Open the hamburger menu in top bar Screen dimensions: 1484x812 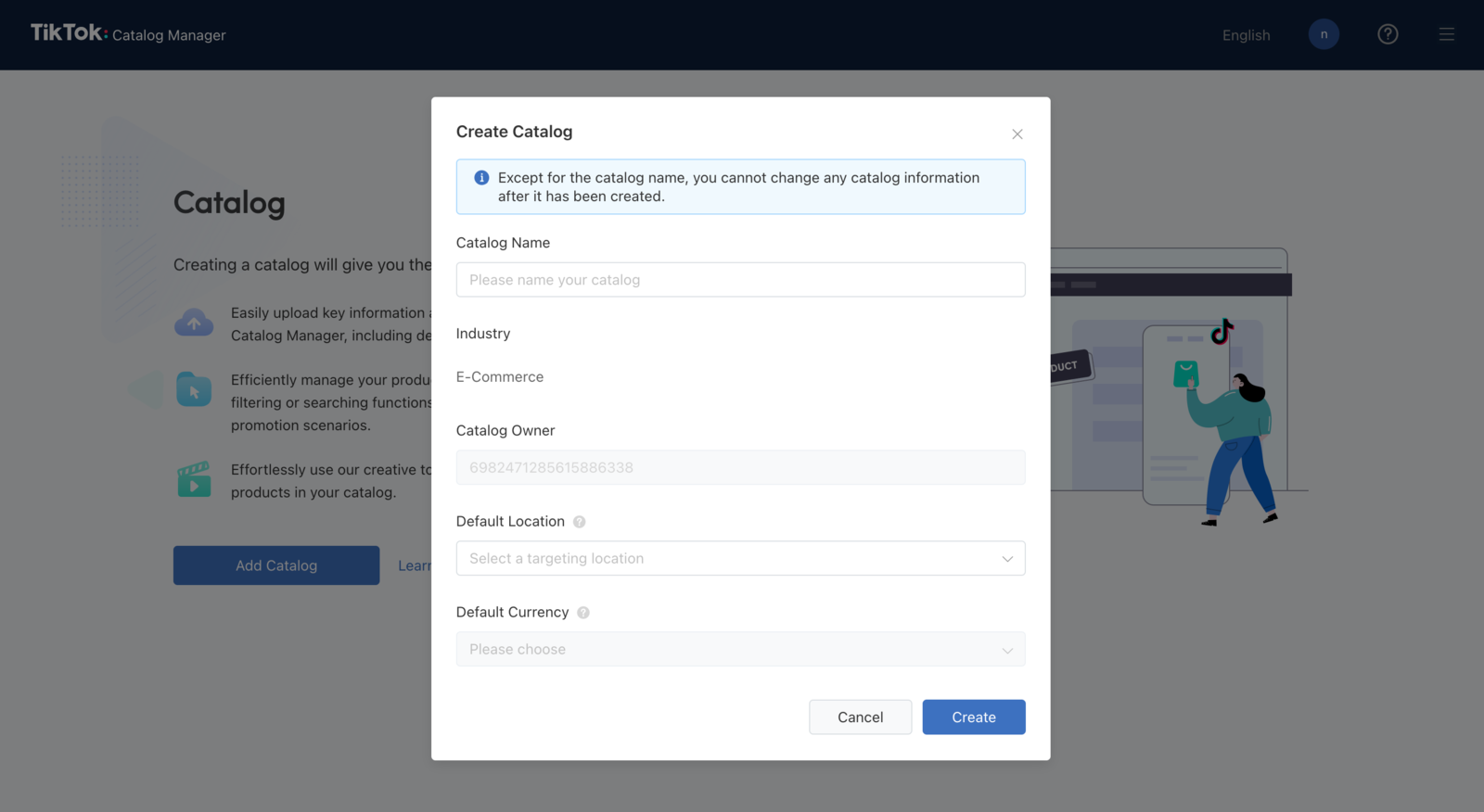click(x=1446, y=34)
